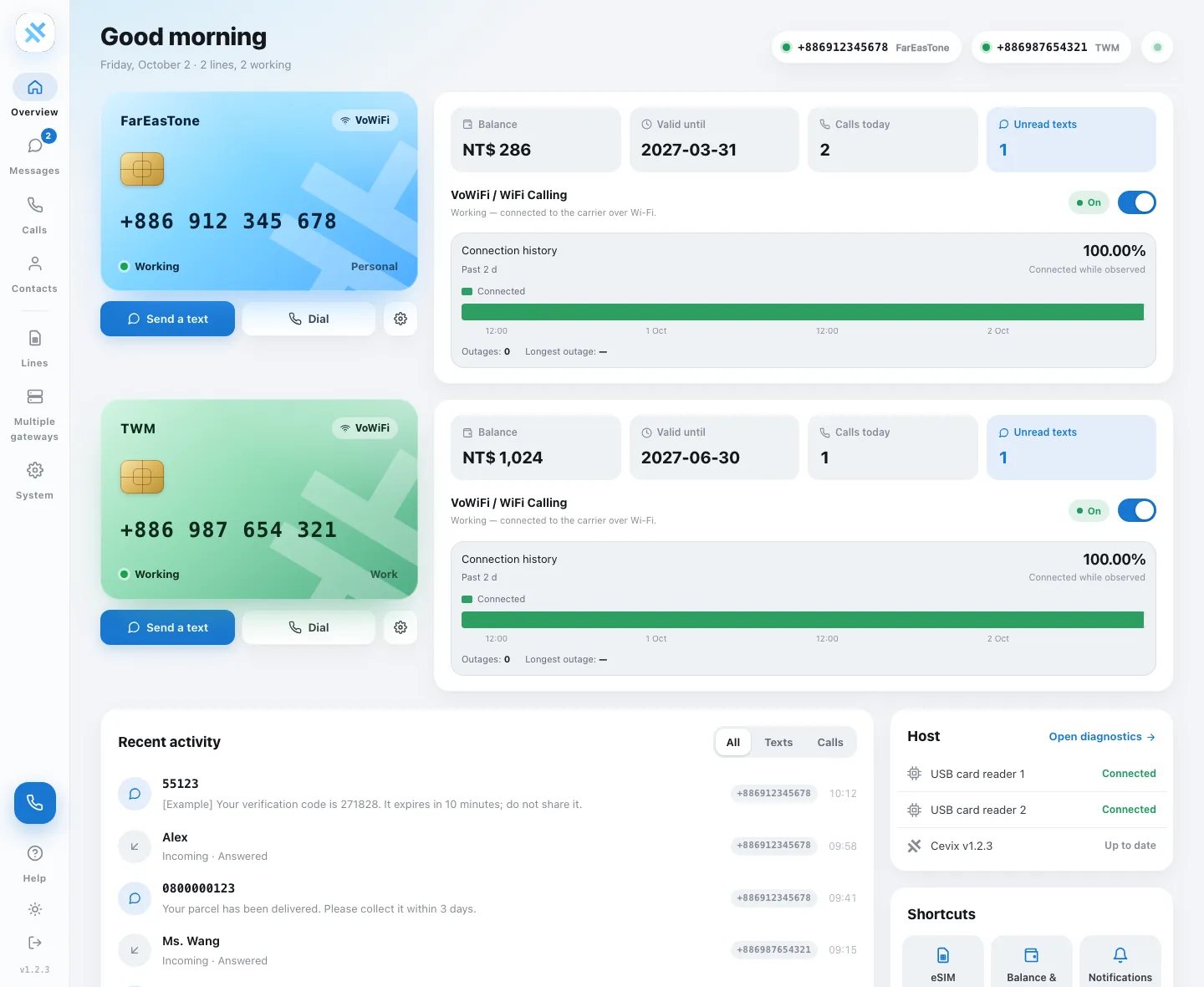Open the Notifications shortcut
Screen dimensions: 1204x987
[1120, 962]
